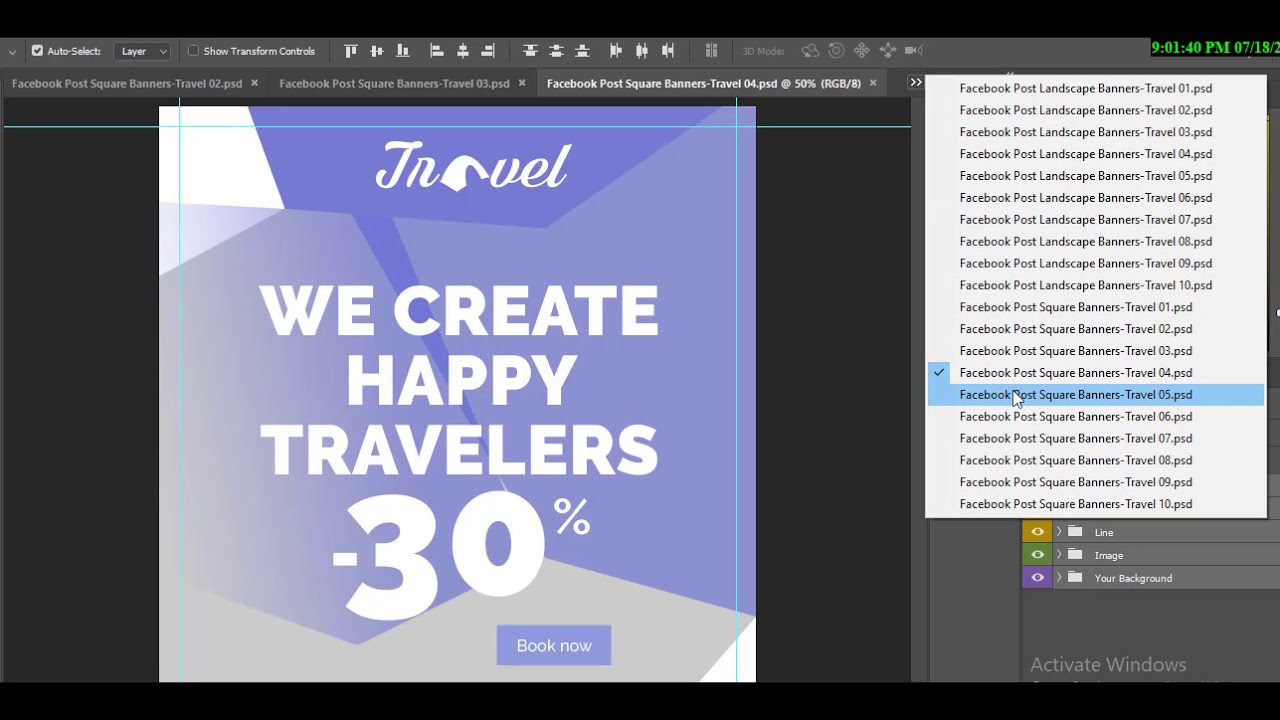Screen dimensions: 1280x720
Task: Click Align horizontal centers icon
Action: [462, 51]
